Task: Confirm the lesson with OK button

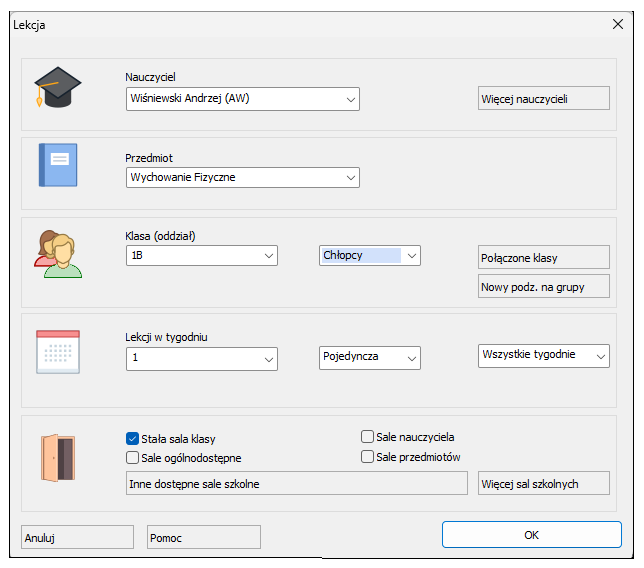Action: tap(531, 535)
